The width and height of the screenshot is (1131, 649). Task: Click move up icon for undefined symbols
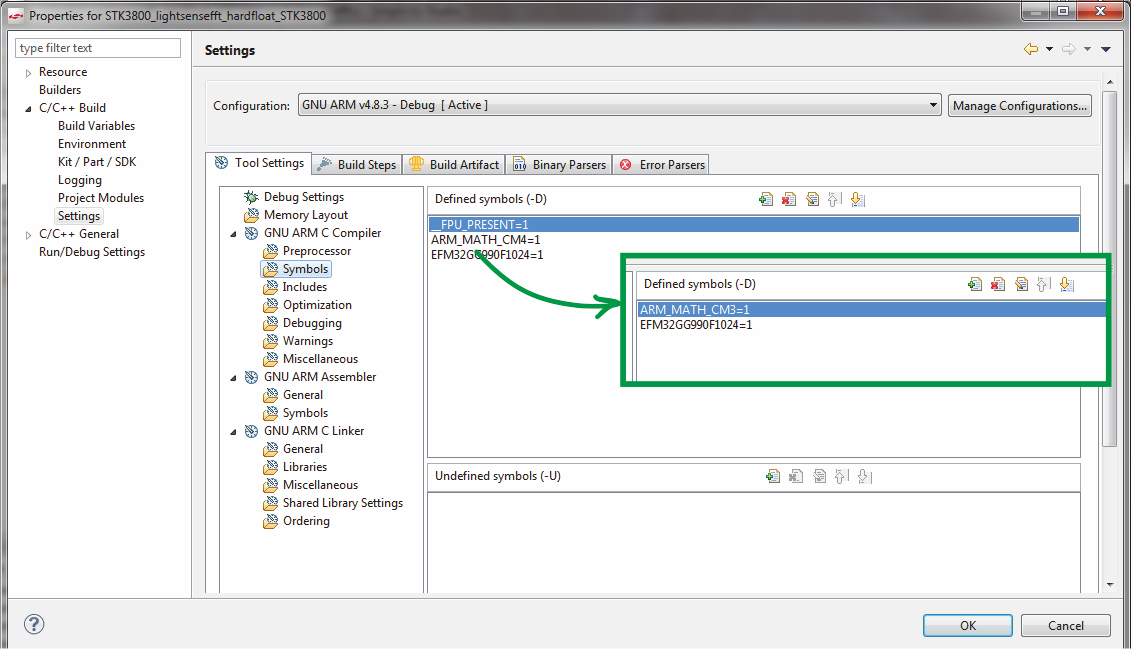[841, 476]
